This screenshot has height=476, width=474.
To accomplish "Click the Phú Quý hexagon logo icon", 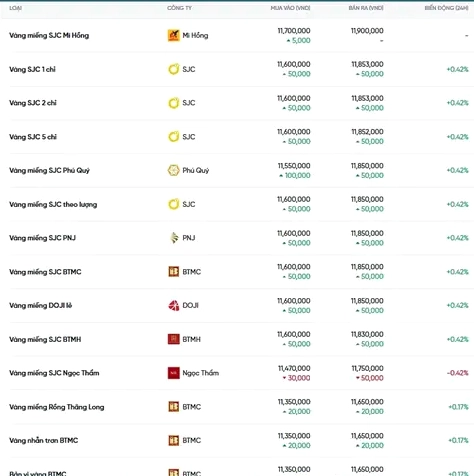I will pos(173,170).
